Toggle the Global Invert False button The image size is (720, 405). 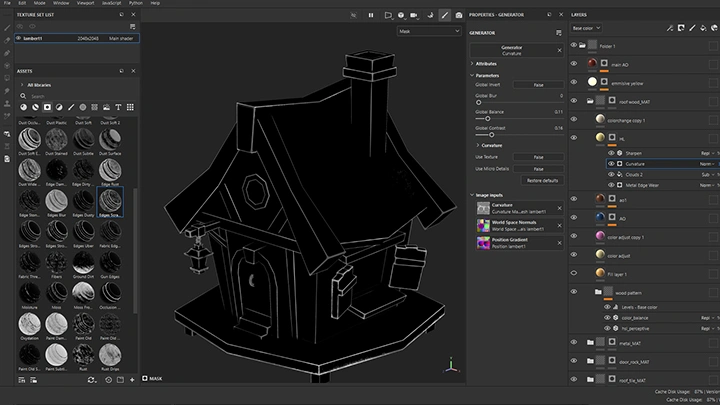click(x=538, y=85)
